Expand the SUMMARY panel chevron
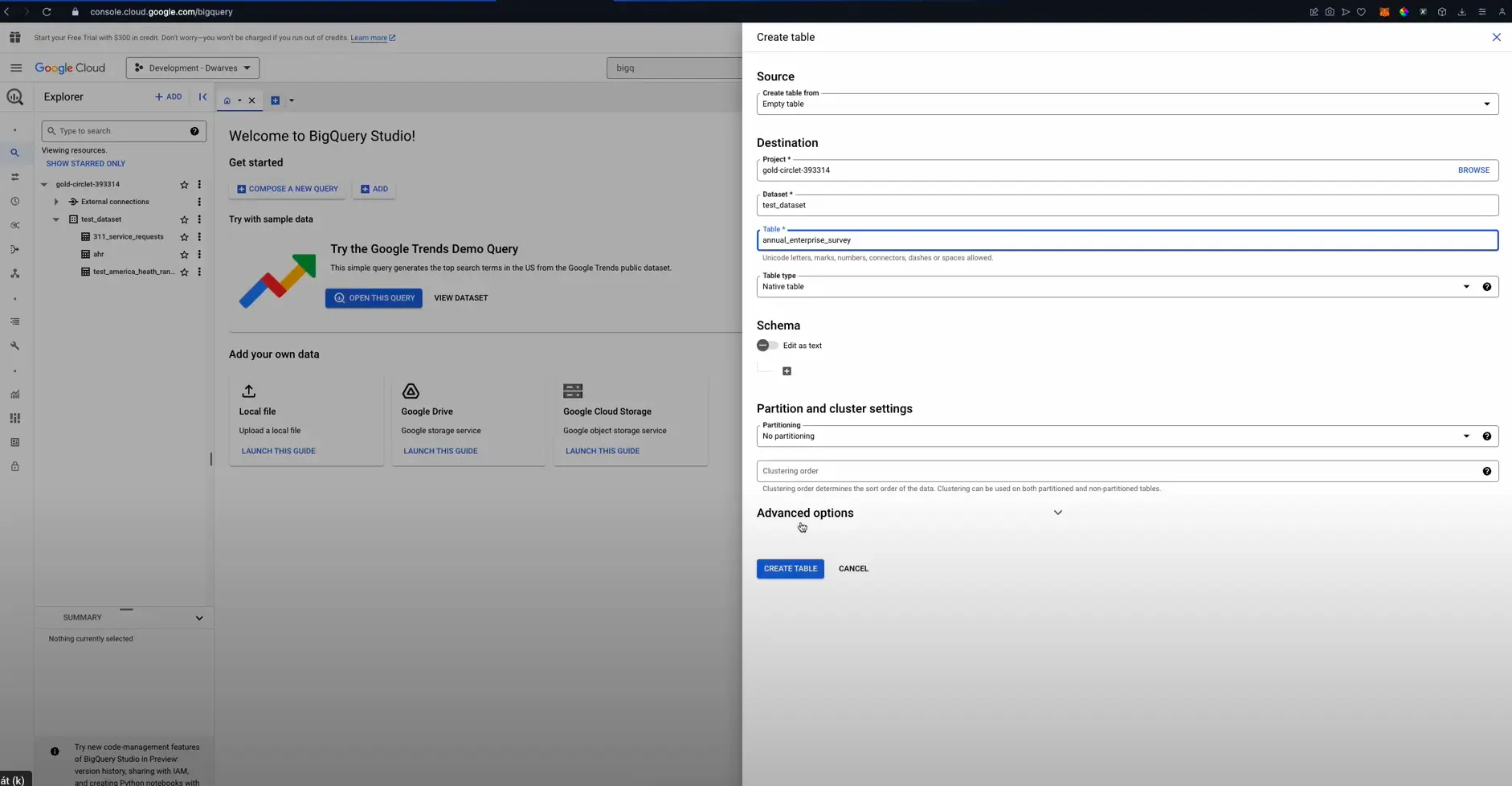Image resolution: width=1512 pixels, height=786 pixels. (199, 618)
